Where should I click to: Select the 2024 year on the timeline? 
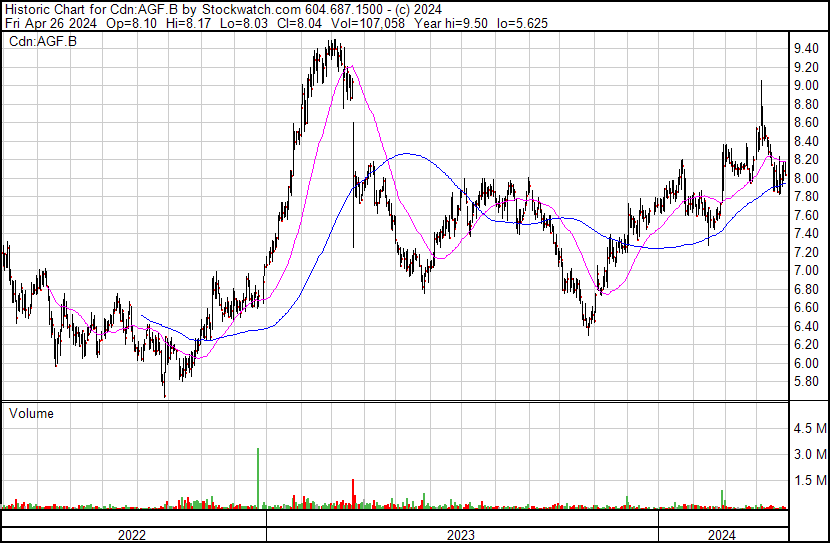(722, 535)
